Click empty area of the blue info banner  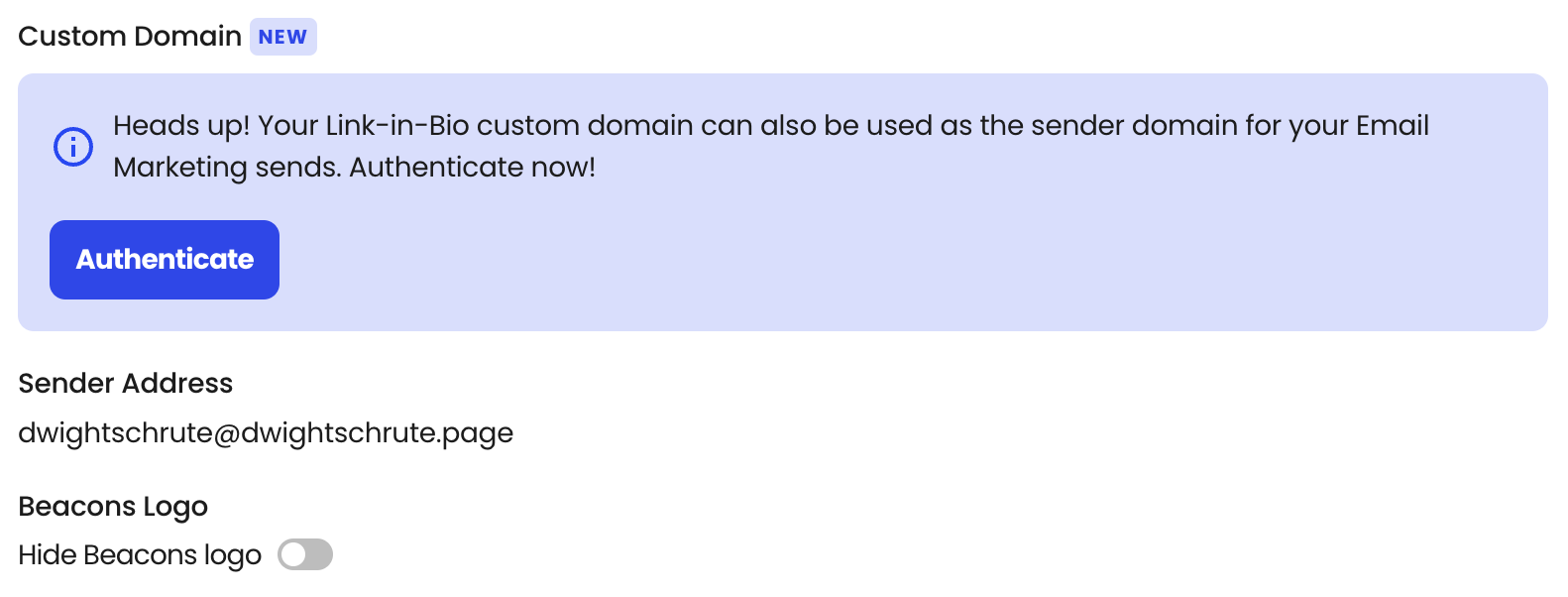tap(892, 258)
